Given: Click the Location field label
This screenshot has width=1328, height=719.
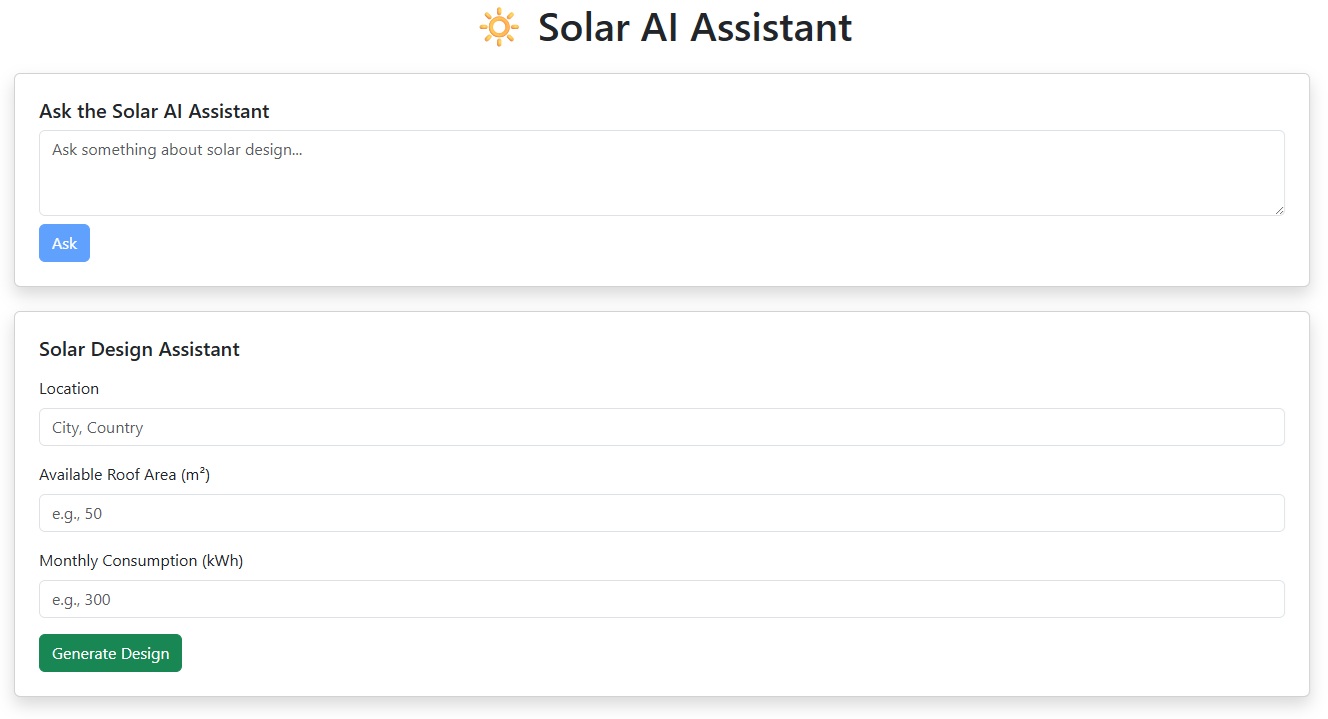Looking at the screenshot, I should point(69,388).
